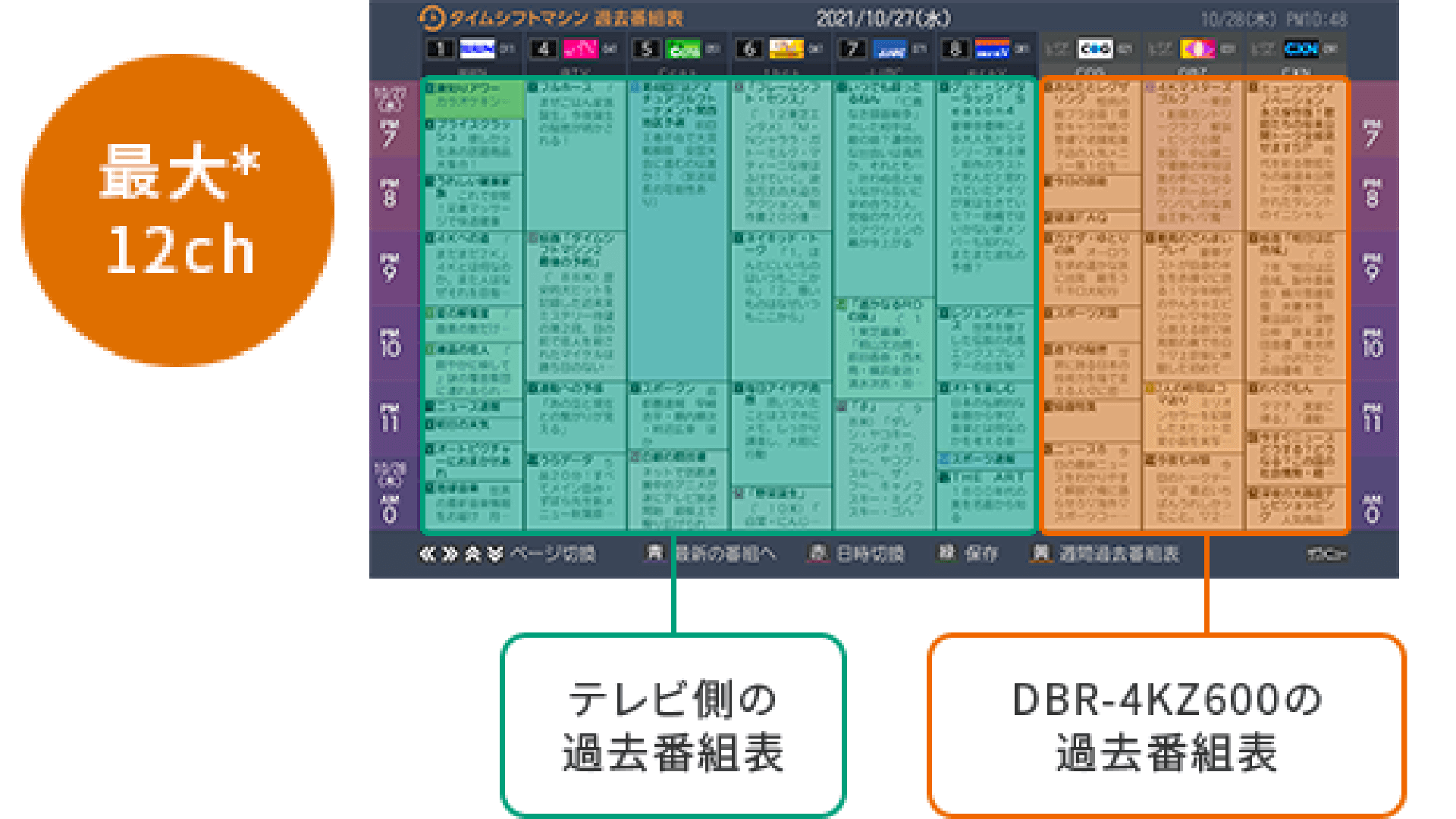
Task: Select the highlighted green program in channel 1
Action: [x=474, y=99]
